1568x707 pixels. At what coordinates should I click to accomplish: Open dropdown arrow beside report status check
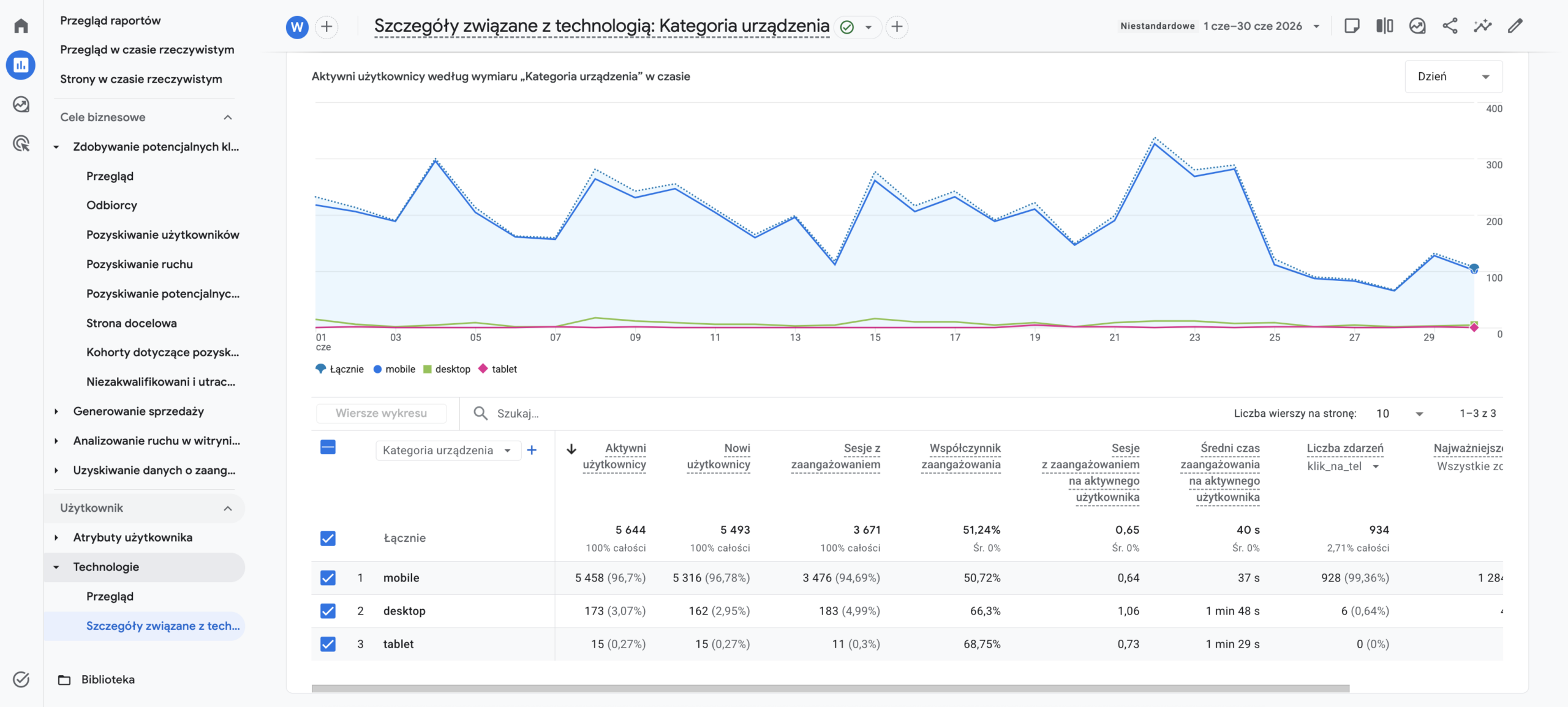pyautogui.click(x=869, y=27)
